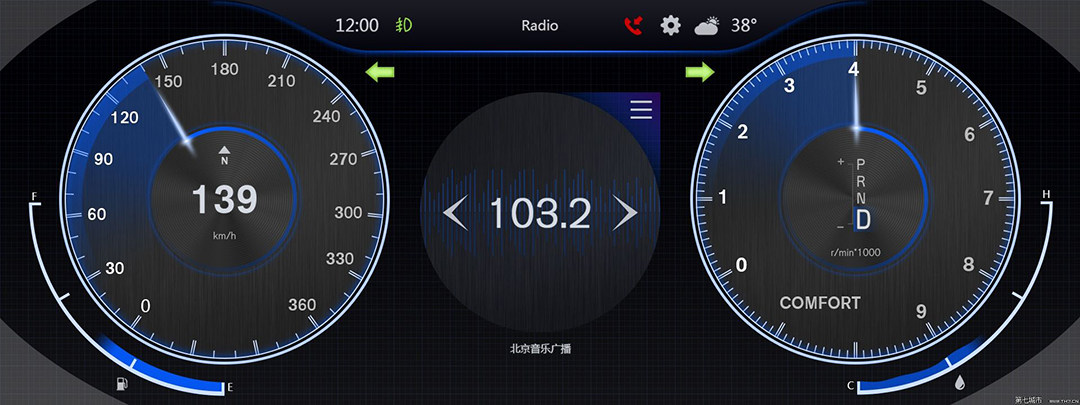1080x405 pixels.
Task: Open the radio hamburger menu
Action: [x=641, y=109]
